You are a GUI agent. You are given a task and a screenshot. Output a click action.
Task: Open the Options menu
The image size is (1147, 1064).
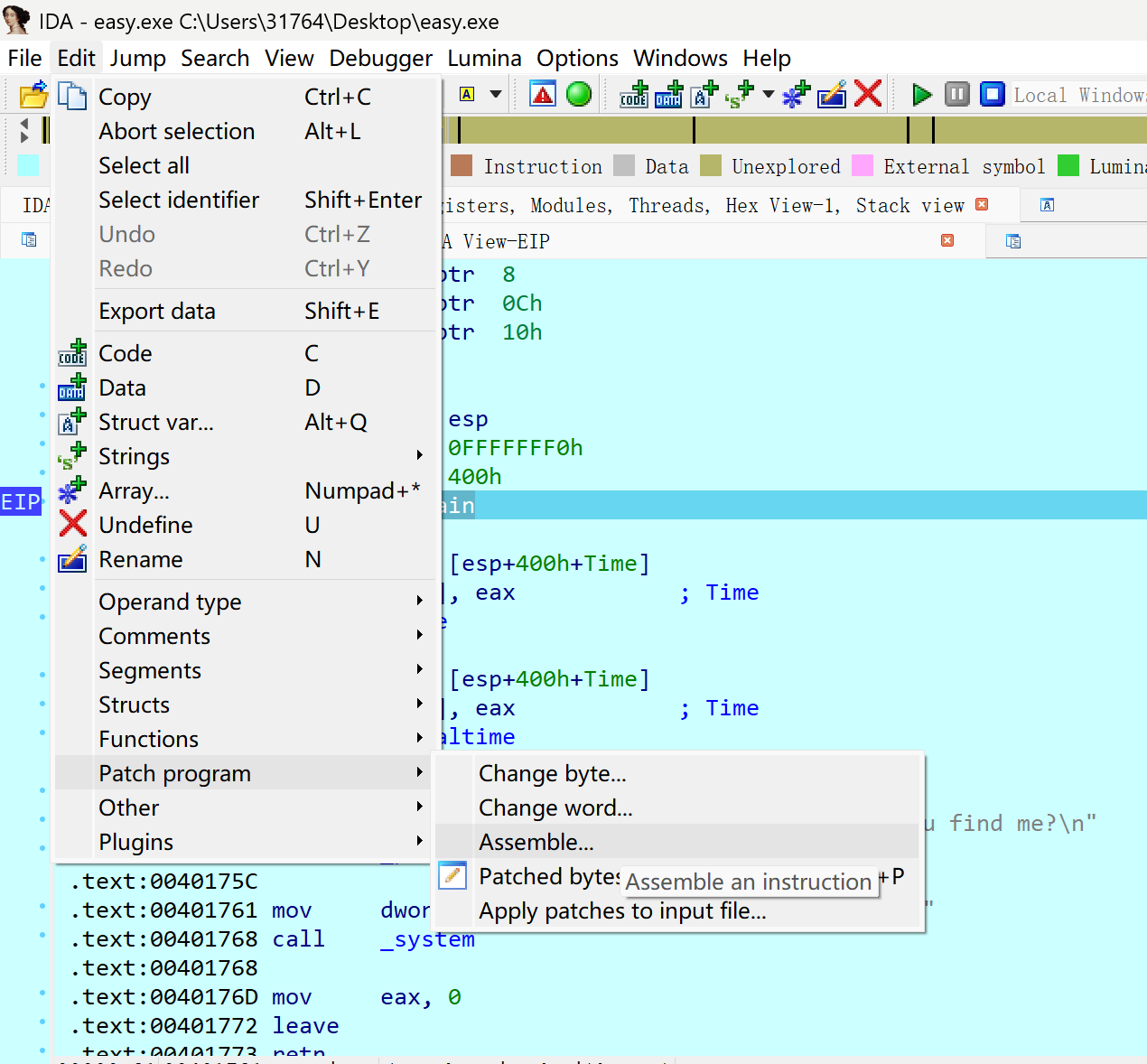pos(577,58)
